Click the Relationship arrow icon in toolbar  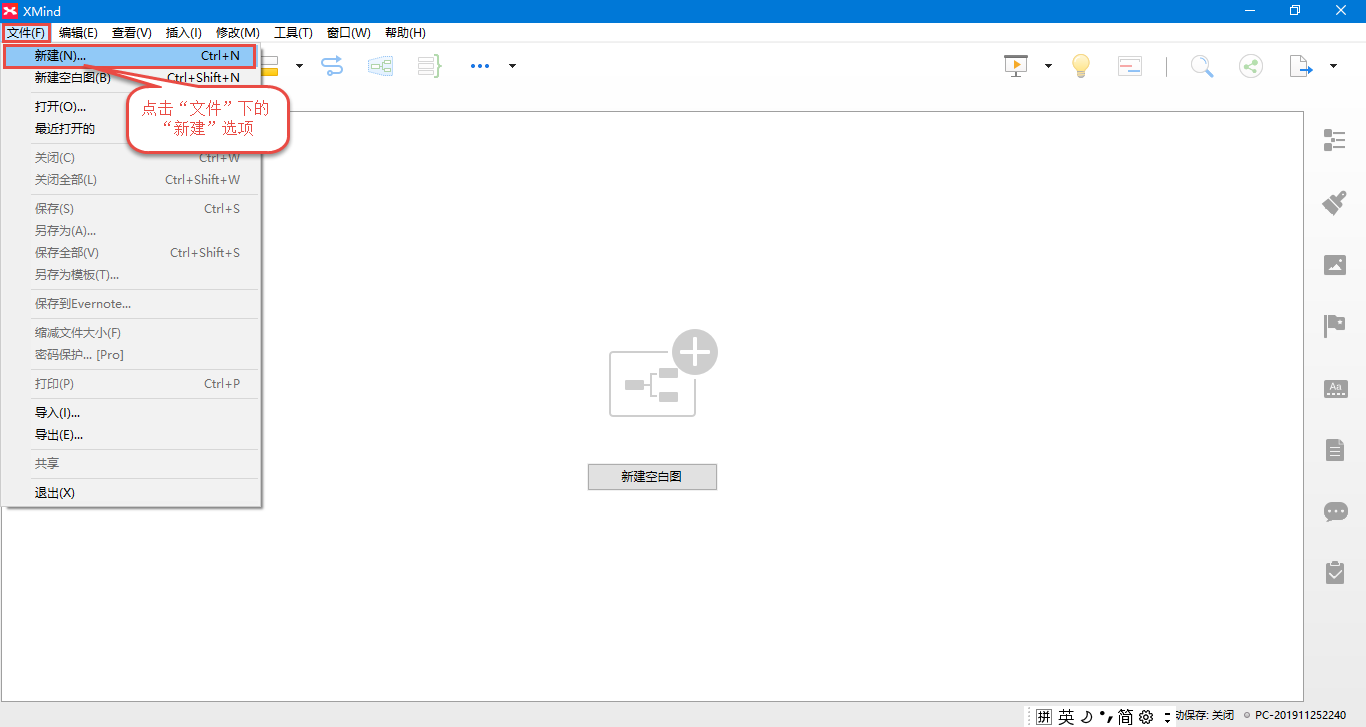[x=332, y=66]
